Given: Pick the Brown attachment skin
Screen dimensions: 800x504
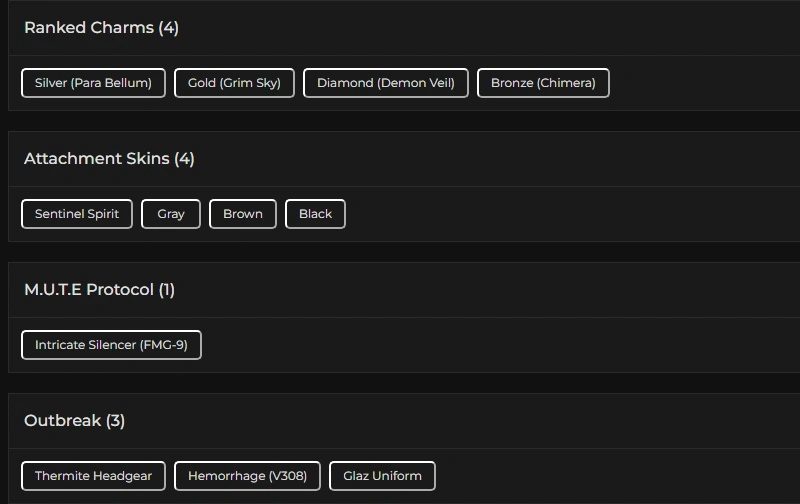Looking at the screenshot, I should 243,214.
